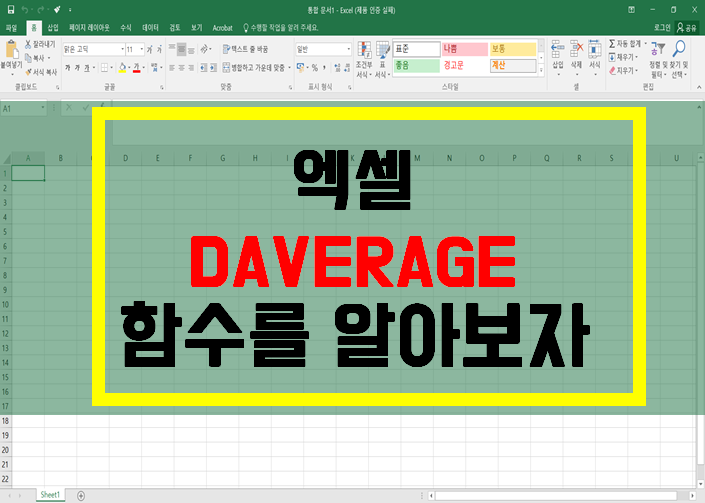Image resolution: width=705 pixels, height=503 pixels.
Task: Expand the Merge & Center (병합하고 가운데 맞춤) arrow
Action: (290, 68)
